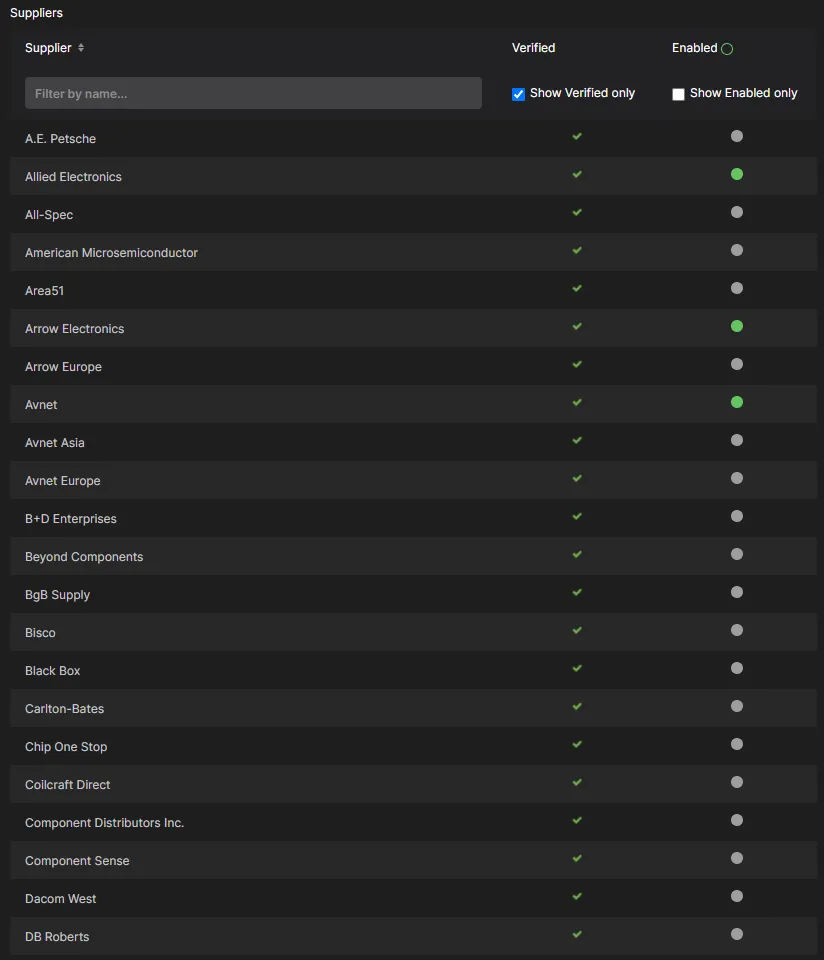The height and width of the screenshot is (960, 824).
Task: Toggle enabled status for A.E. Petsche
Action: click(x=737, y=136)
